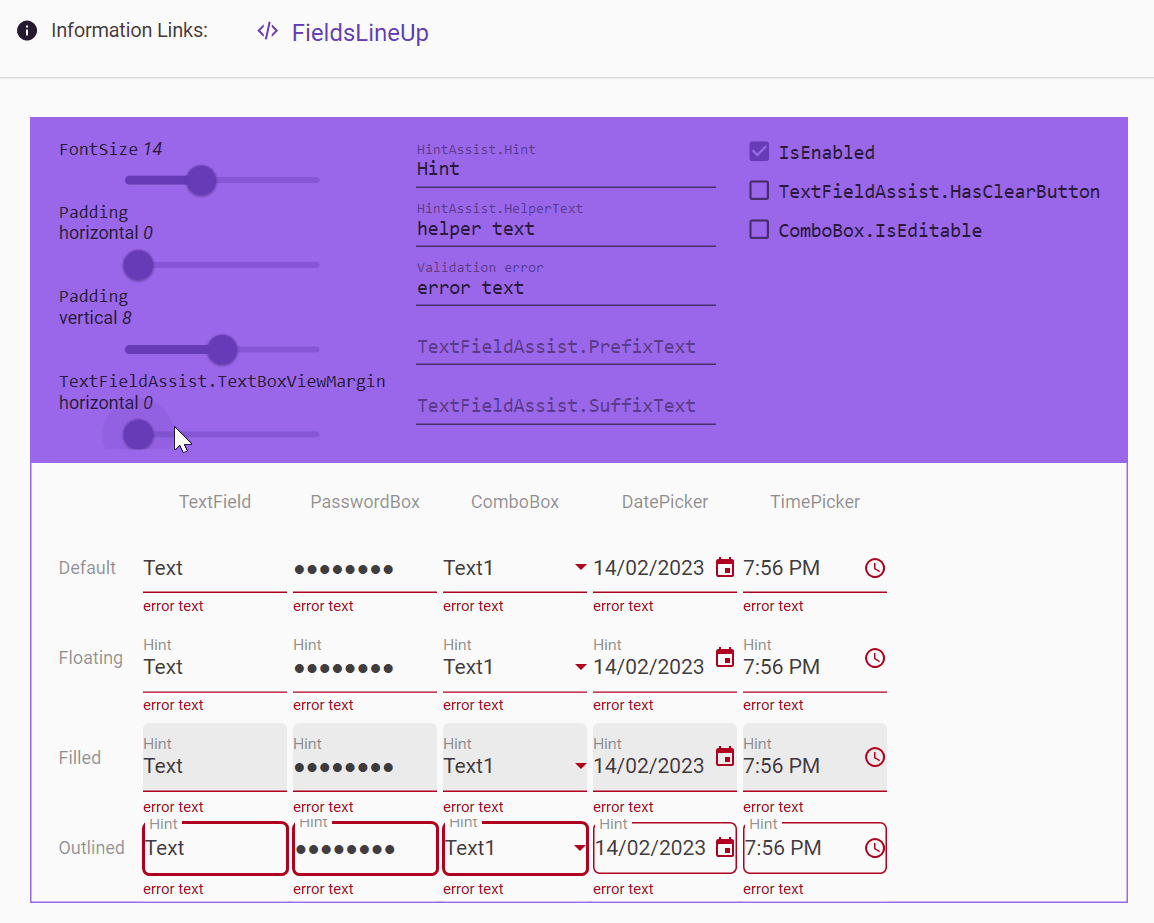The height and width of the screenshot is (923, 1154).
Task: Open calendar in Filled DatePicker row
Action: [x=725, y=757]
